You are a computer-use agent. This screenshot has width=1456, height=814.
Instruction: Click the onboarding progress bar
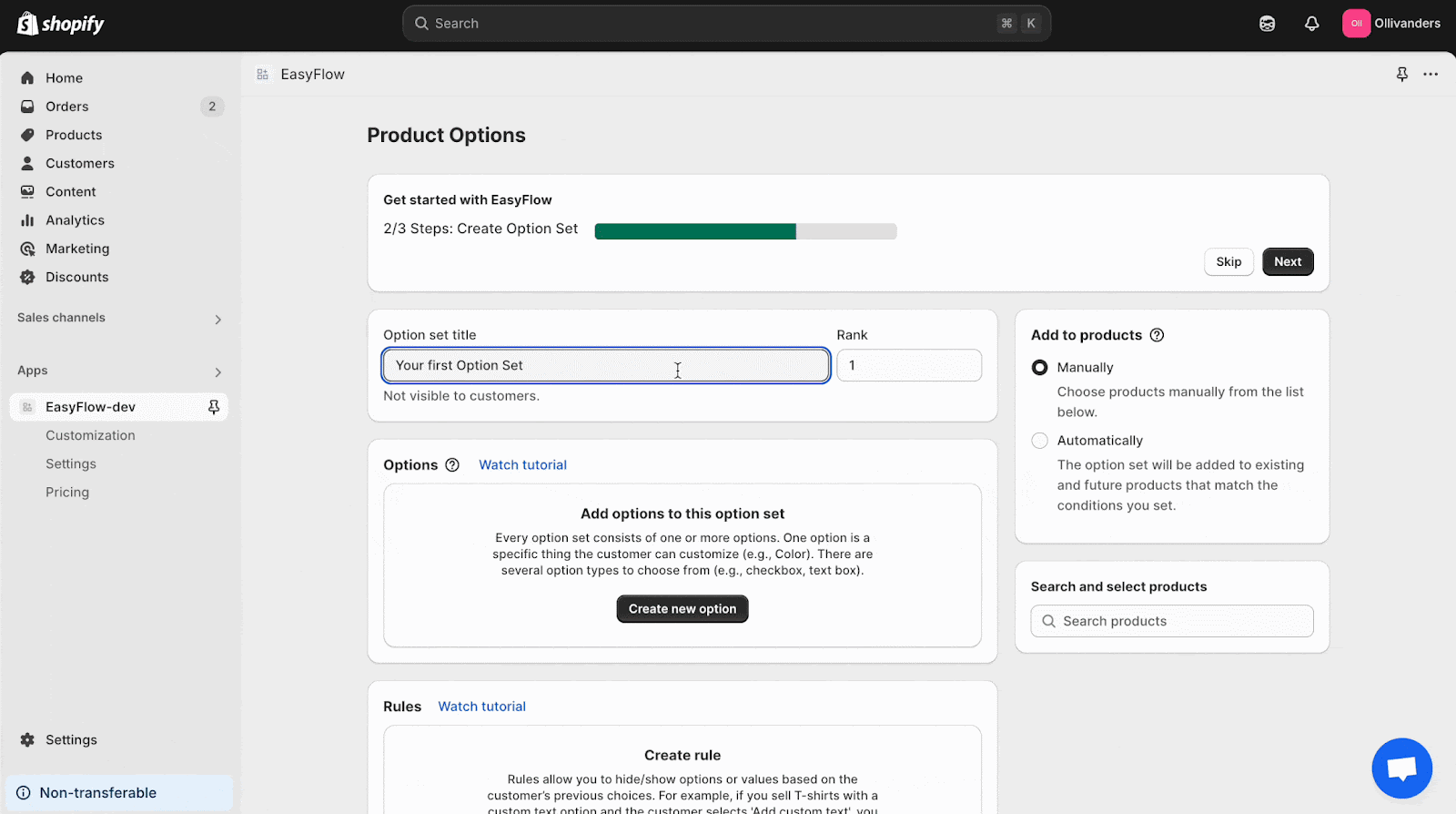tap(745, 231)
